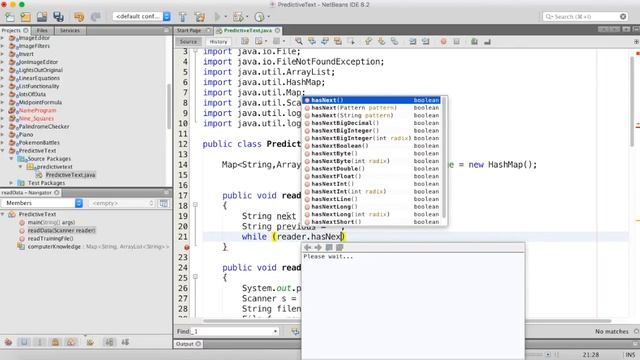
Task: Click into the Search field at top right
Action: 585,17
